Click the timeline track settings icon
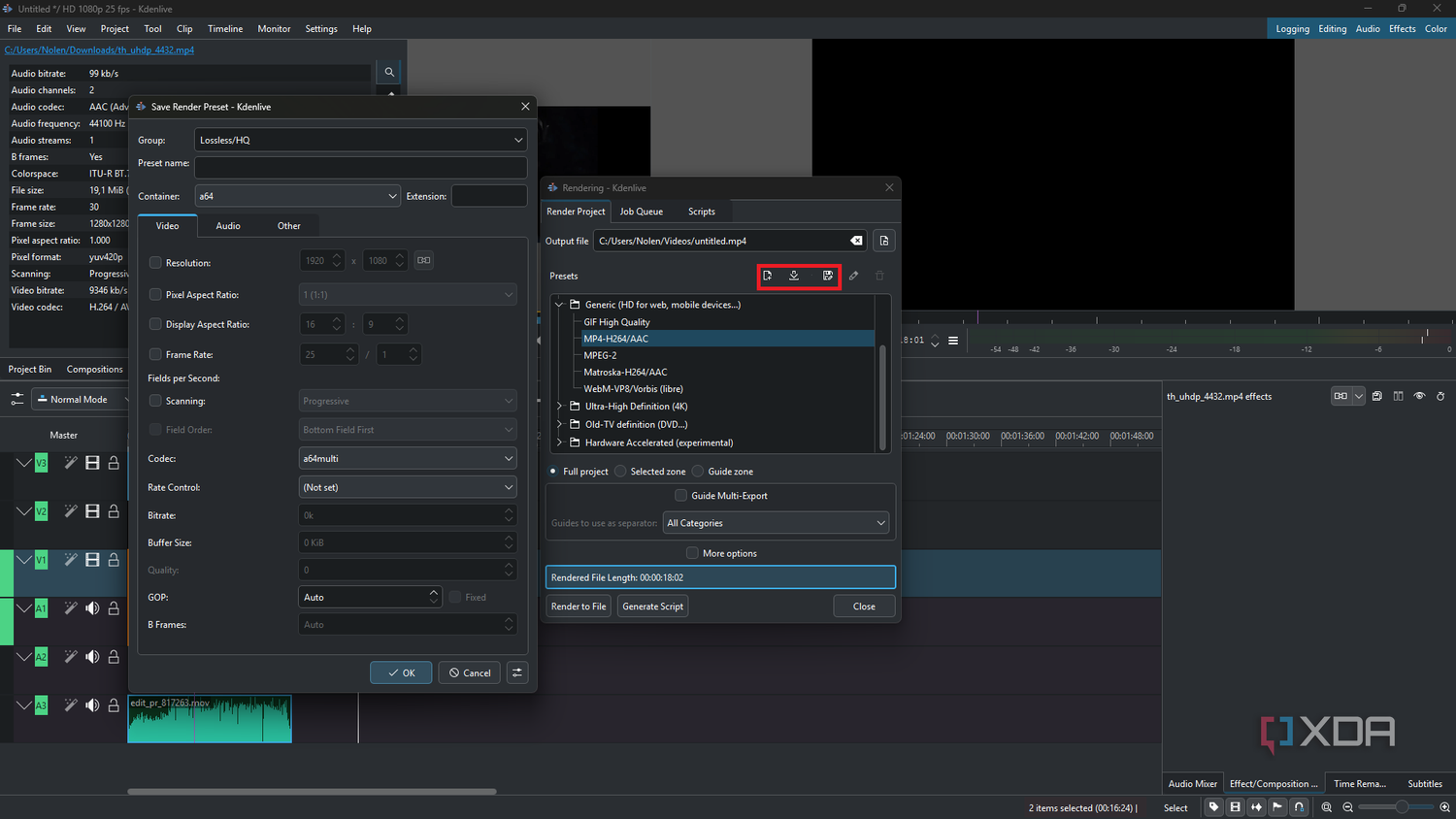The image size is (1456, 819). [17, 399]
